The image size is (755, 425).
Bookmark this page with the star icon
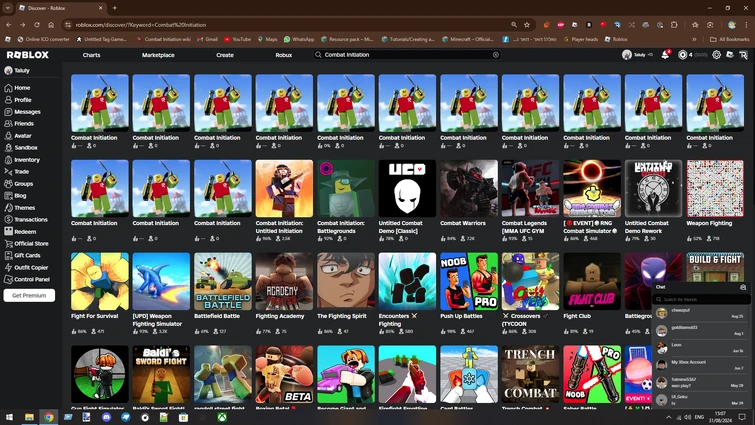pyautogui.click(x=527, y=25)
